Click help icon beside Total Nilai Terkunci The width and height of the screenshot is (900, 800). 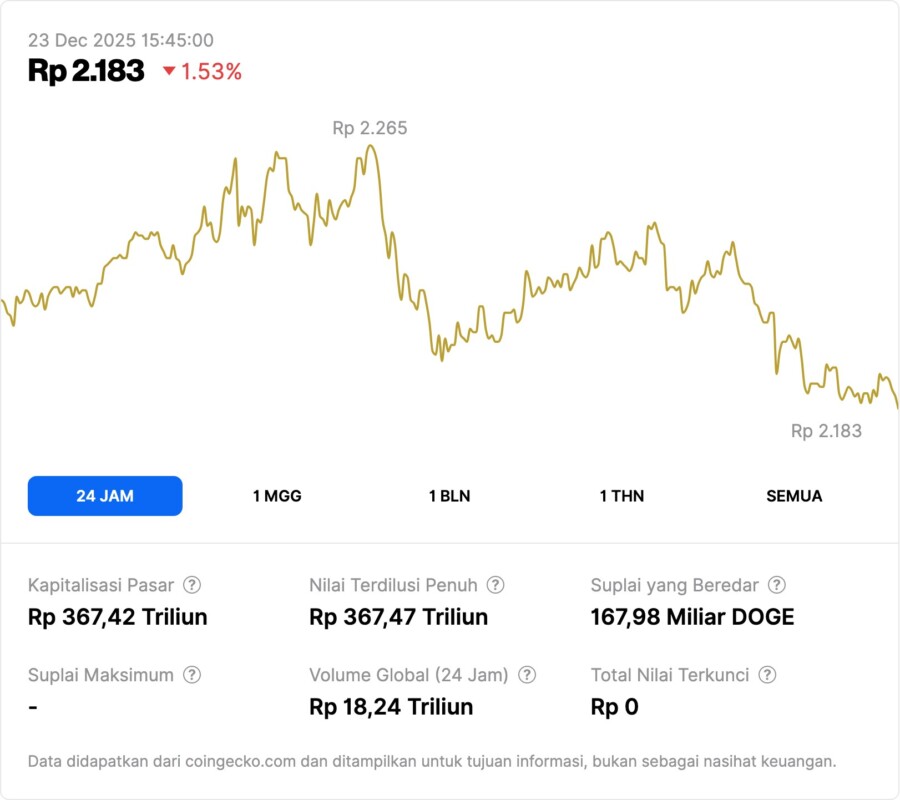767,675
